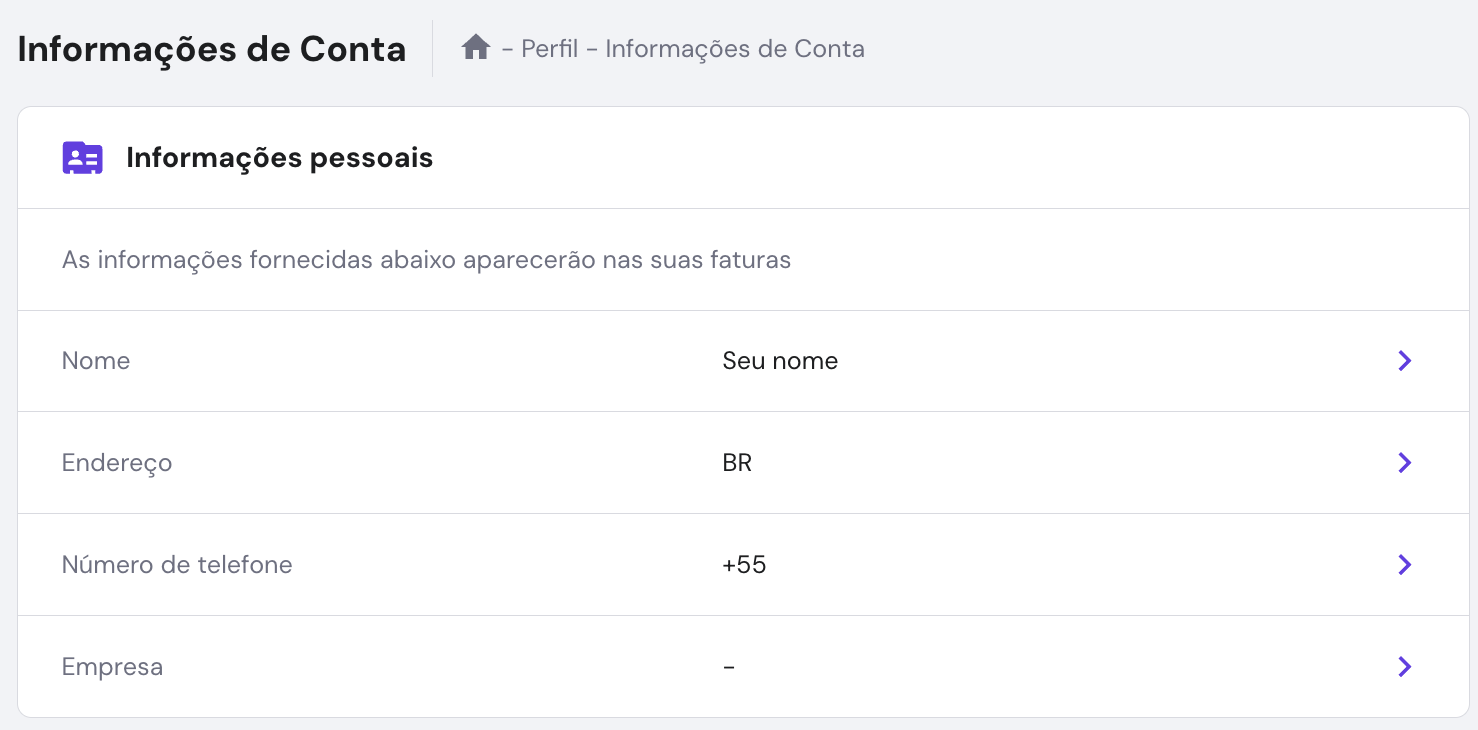Image resolution: width=1478 pixels, height=730 pixels.
Task: Select the +55 phone number value
Action: [744, 565]
